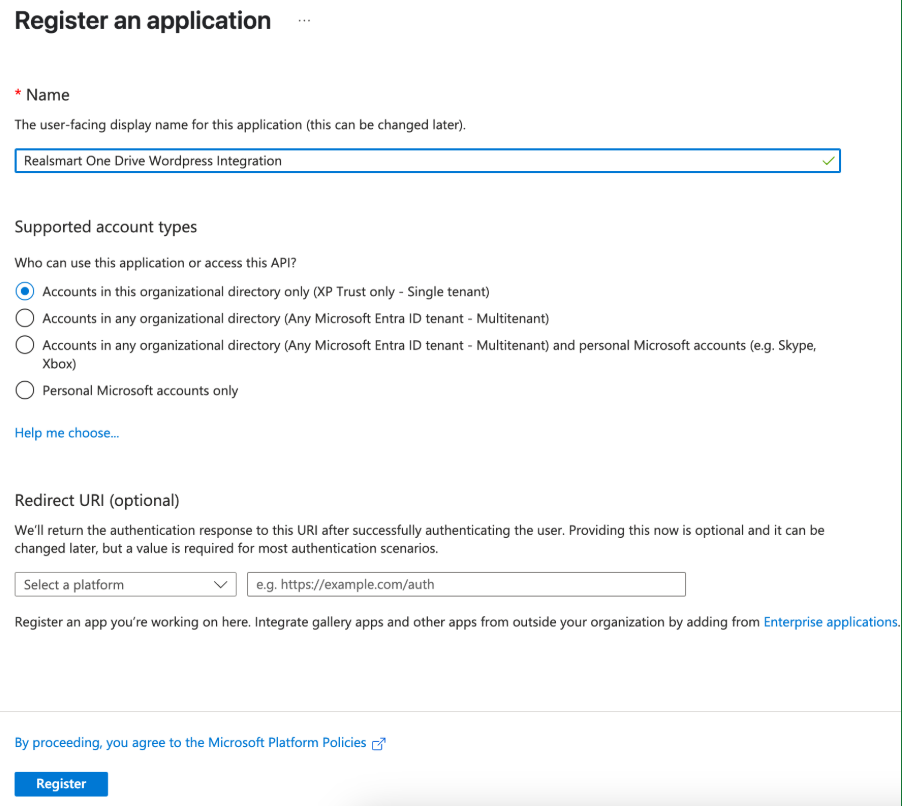Click the external link icon after Platform Policies

tap(378, 744)
